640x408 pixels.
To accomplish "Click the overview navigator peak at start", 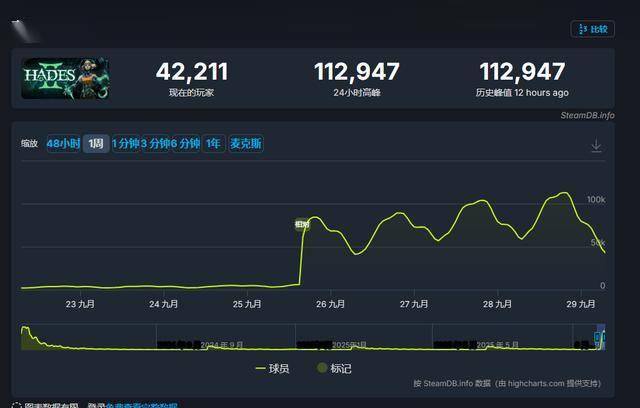I will [25, 328].
